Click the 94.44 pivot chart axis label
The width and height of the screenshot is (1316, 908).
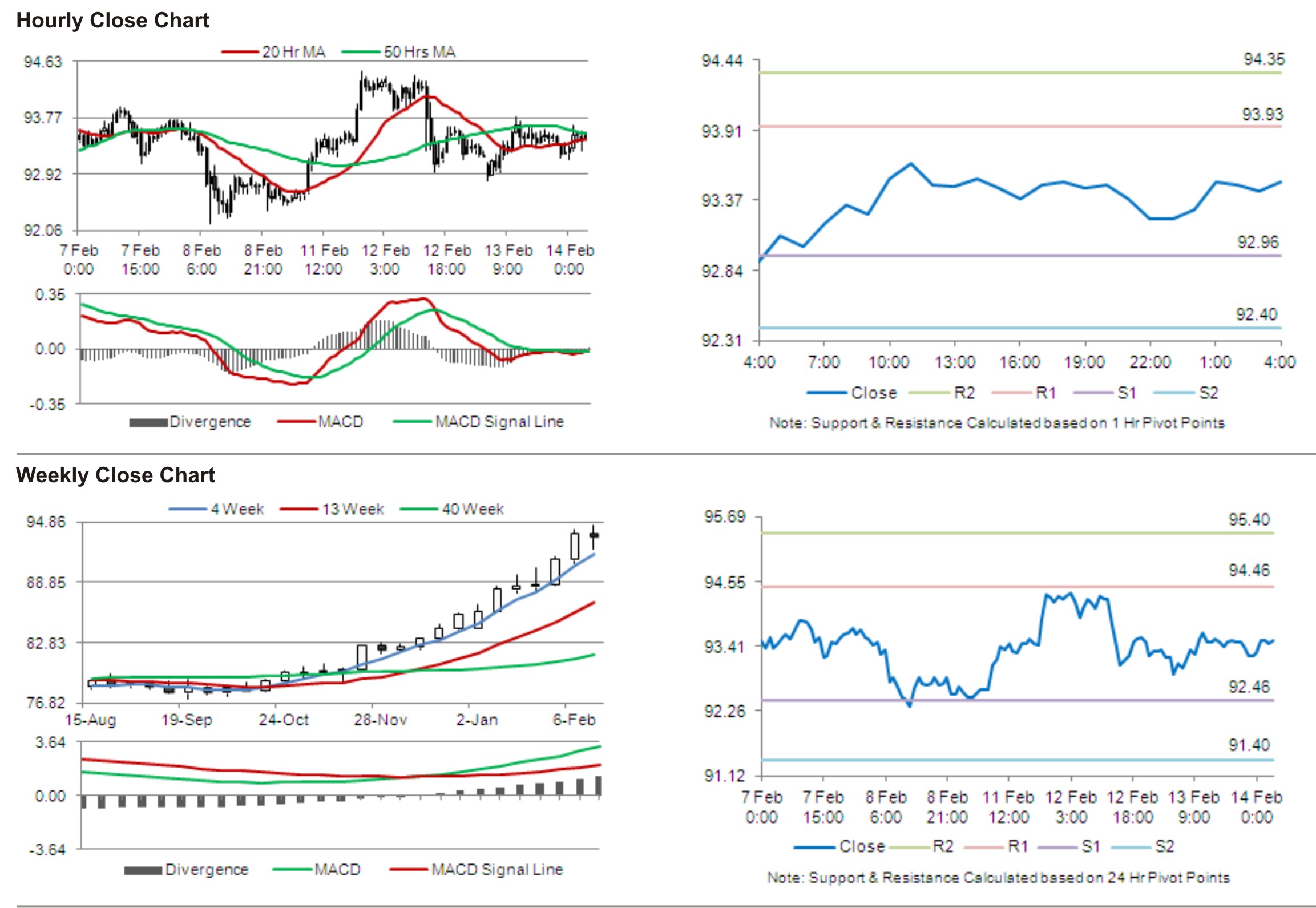[x=722, y=60]
